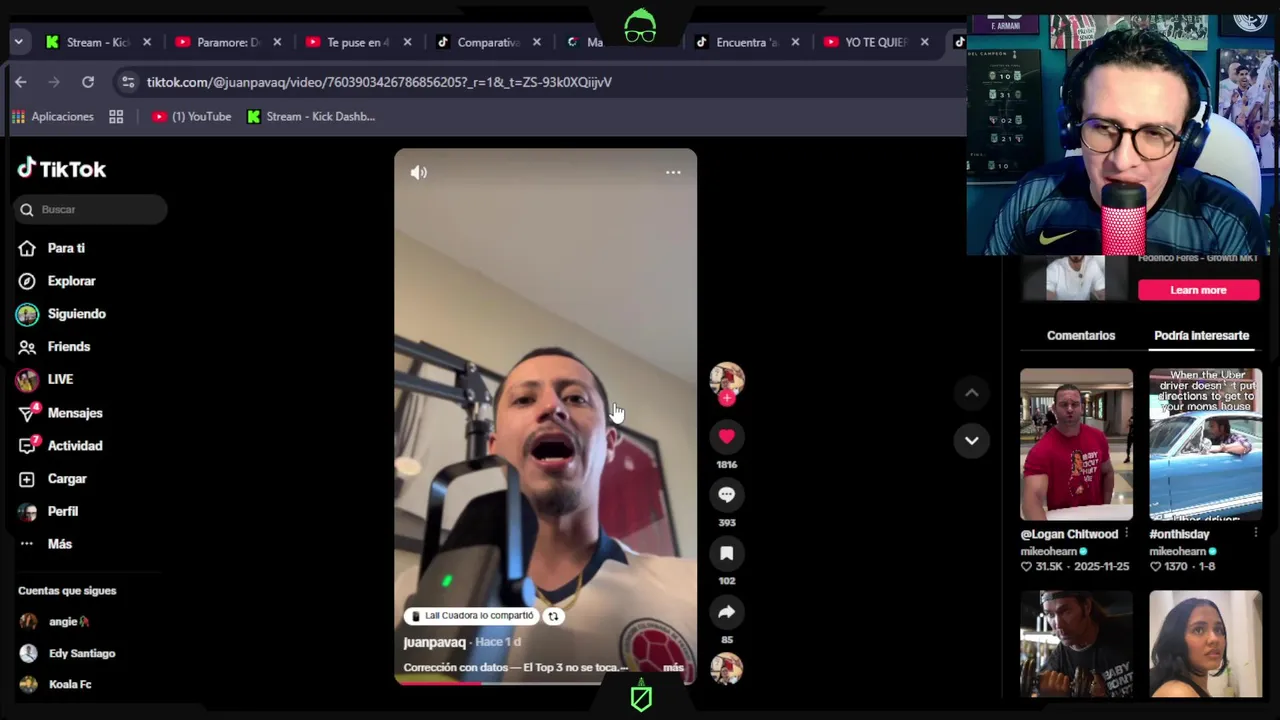The width and height of the screenshot is (1280, 720).
Task: Expand video caption with más
Action: click(x=673, y=667)
